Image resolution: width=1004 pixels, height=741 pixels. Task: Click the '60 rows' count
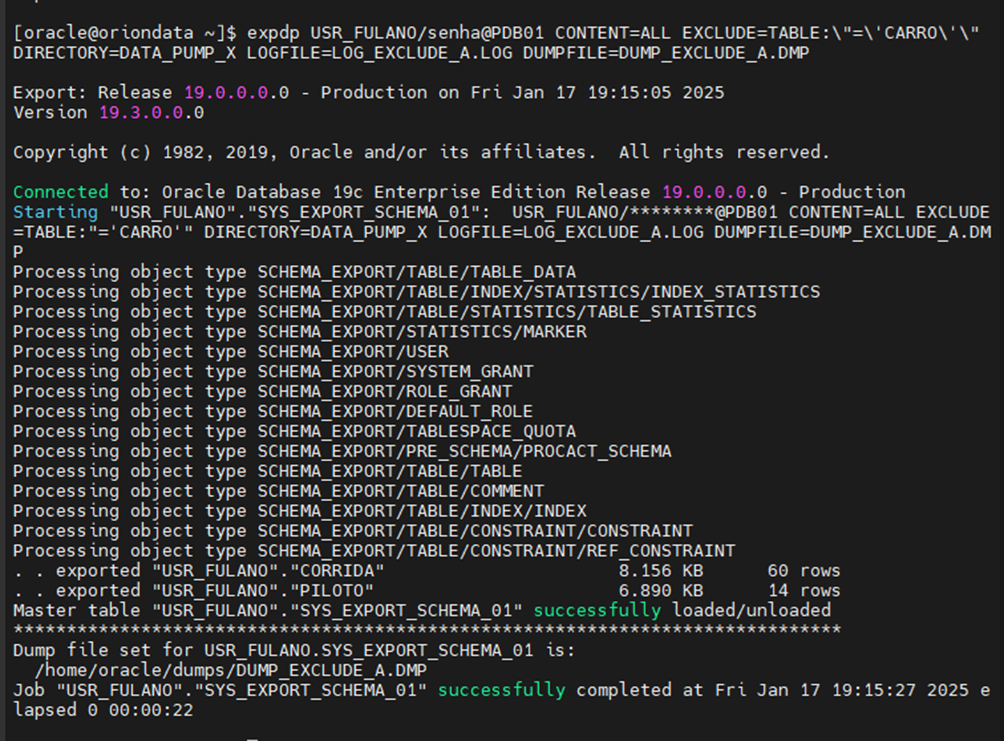pos(803,571)
